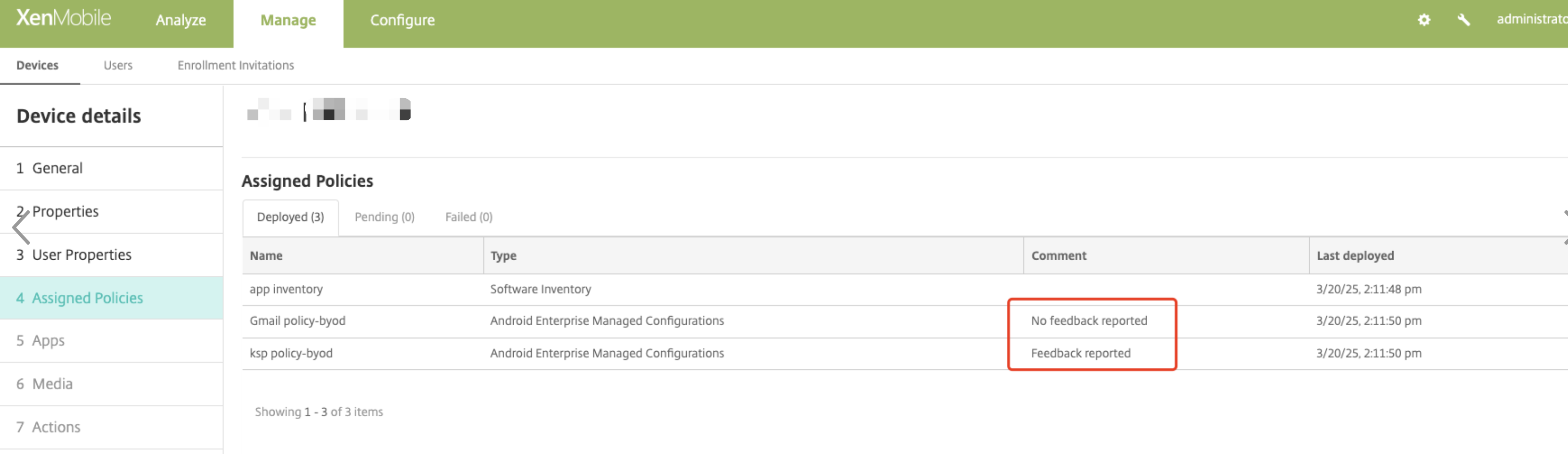This screenshot has height=454, width=1568.
Task: Show the Pending (0) policies tab
Action: [384, 217]
